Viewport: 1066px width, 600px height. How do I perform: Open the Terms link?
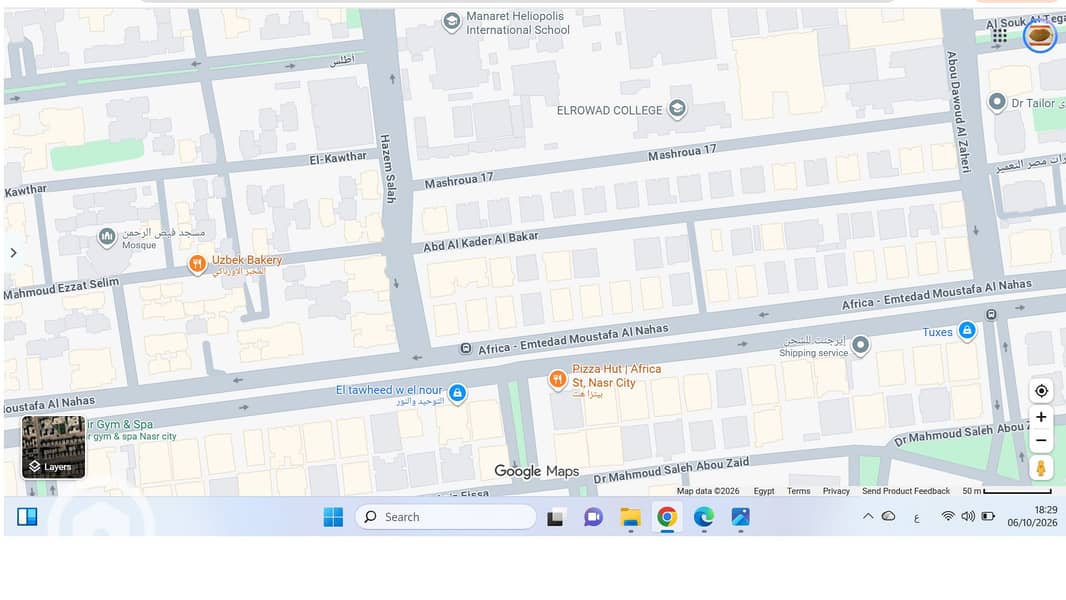tap(798, 491)
